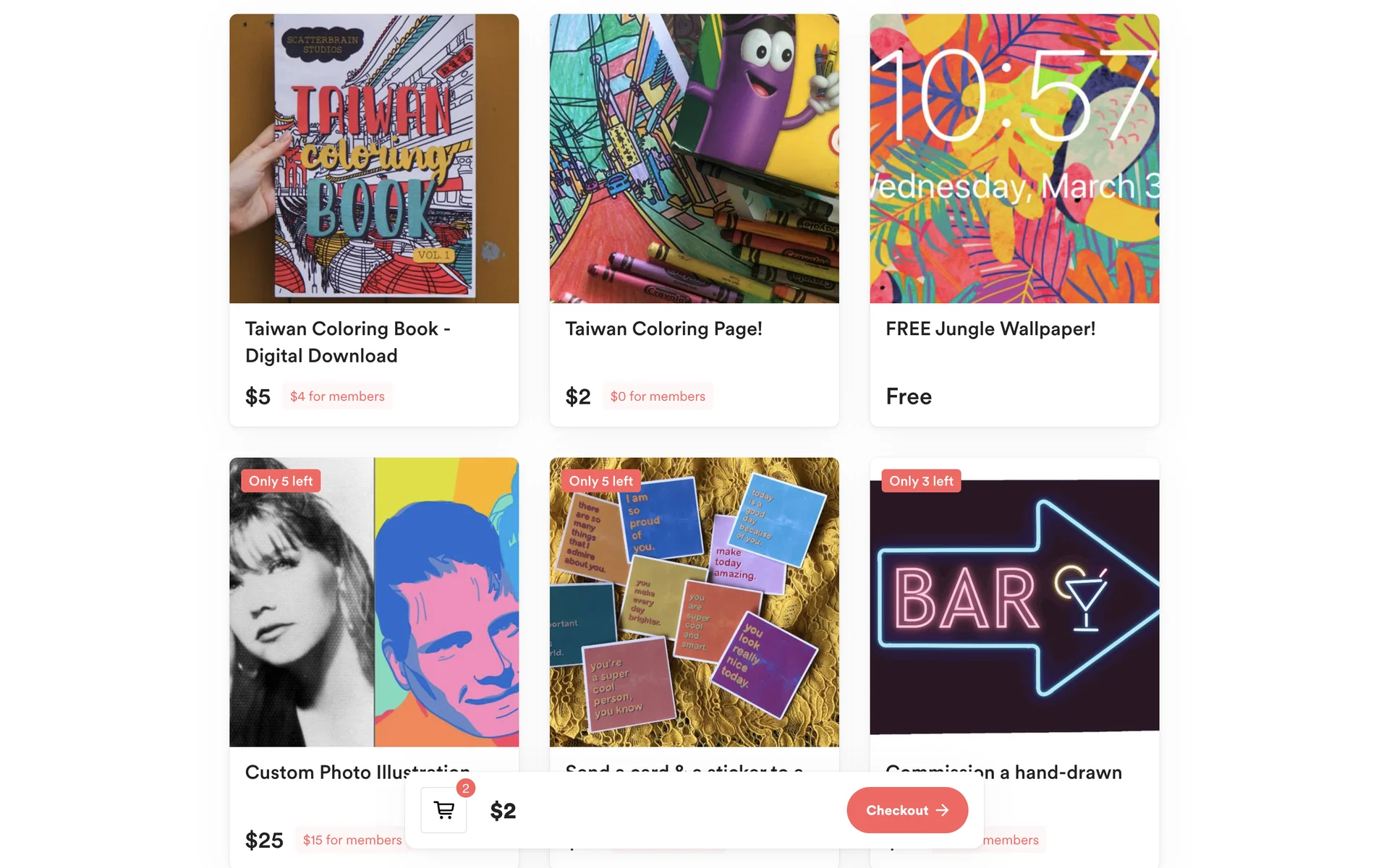
Task: Open the affirmation cards and stickers image
Action: [694, 602]
